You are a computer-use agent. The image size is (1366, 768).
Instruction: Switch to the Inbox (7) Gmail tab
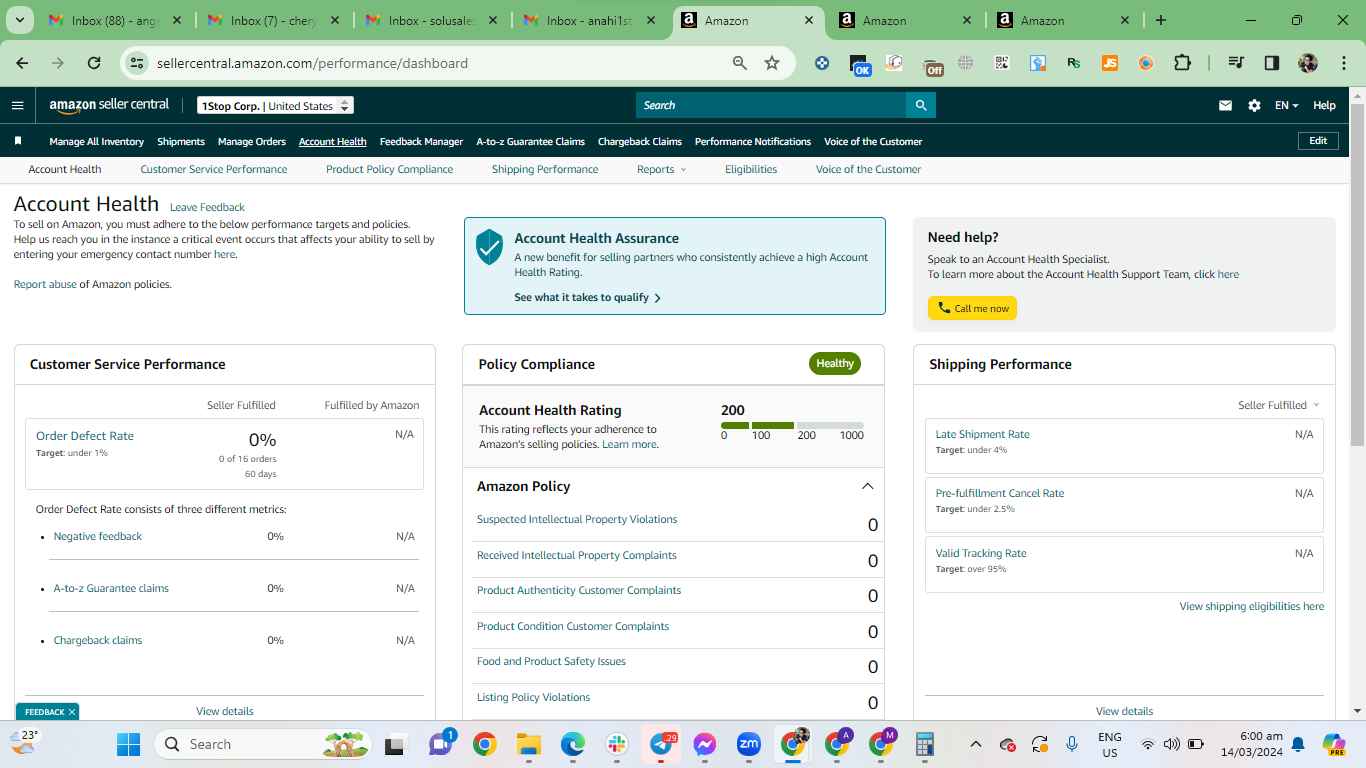[x=274, y=20]
